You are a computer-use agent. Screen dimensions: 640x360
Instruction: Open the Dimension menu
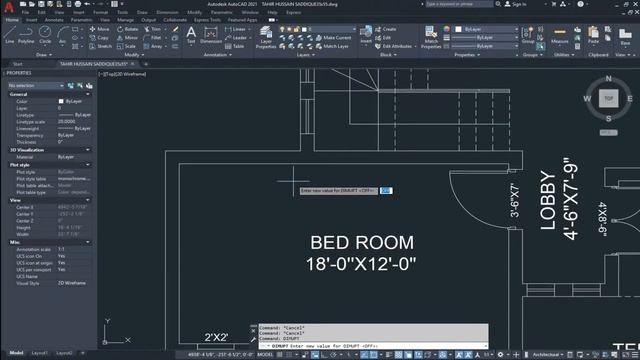pos(167,12)
